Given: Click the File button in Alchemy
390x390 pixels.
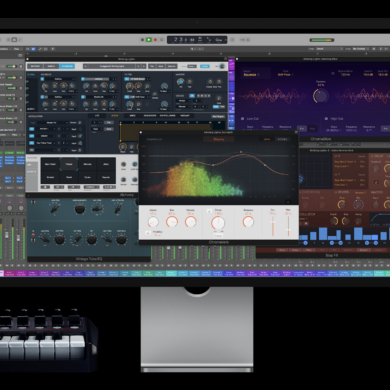Looking at the screenshot, I should coord(152,66).
